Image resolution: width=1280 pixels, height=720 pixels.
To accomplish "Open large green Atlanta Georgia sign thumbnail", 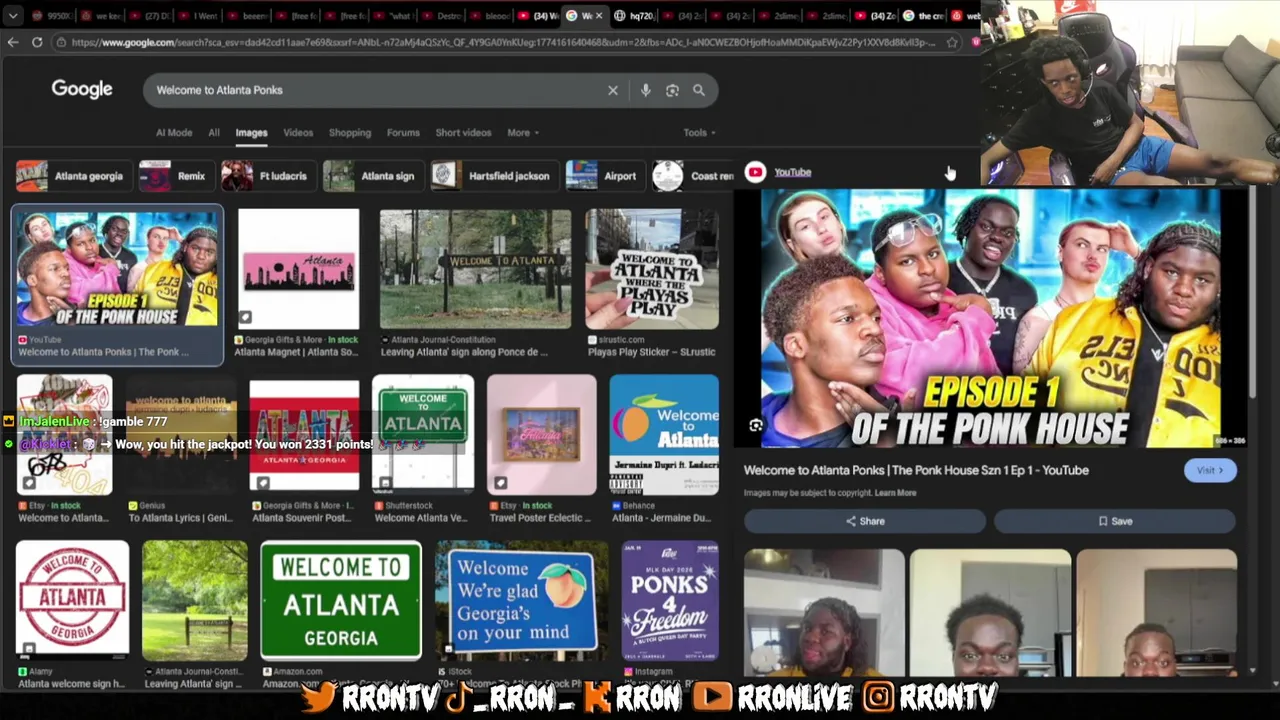I will point(341,601).
